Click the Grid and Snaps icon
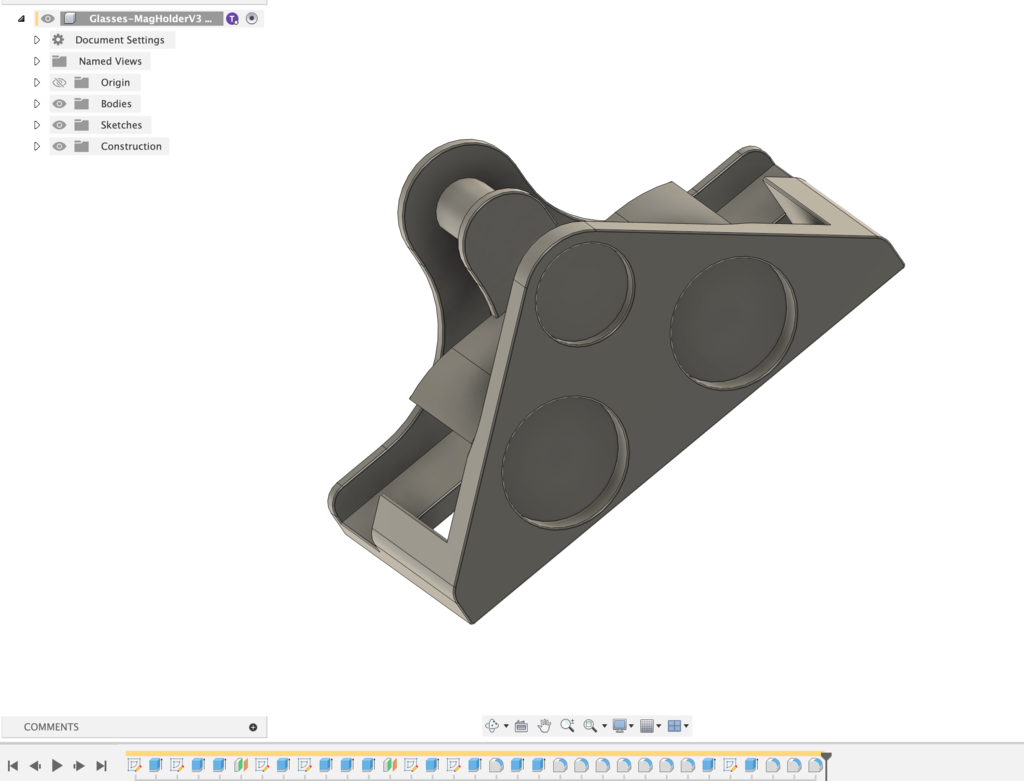The width and height of the screenshot is (1024, 781). click(x=647, y=726)
